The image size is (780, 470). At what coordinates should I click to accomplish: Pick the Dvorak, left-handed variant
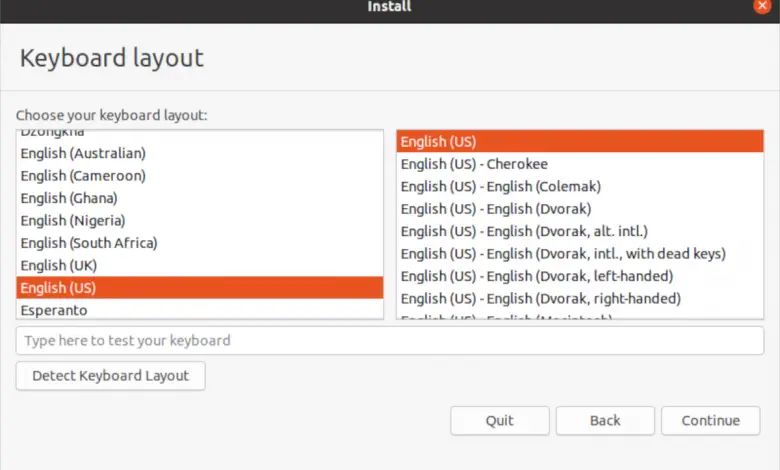pos(537,276)
